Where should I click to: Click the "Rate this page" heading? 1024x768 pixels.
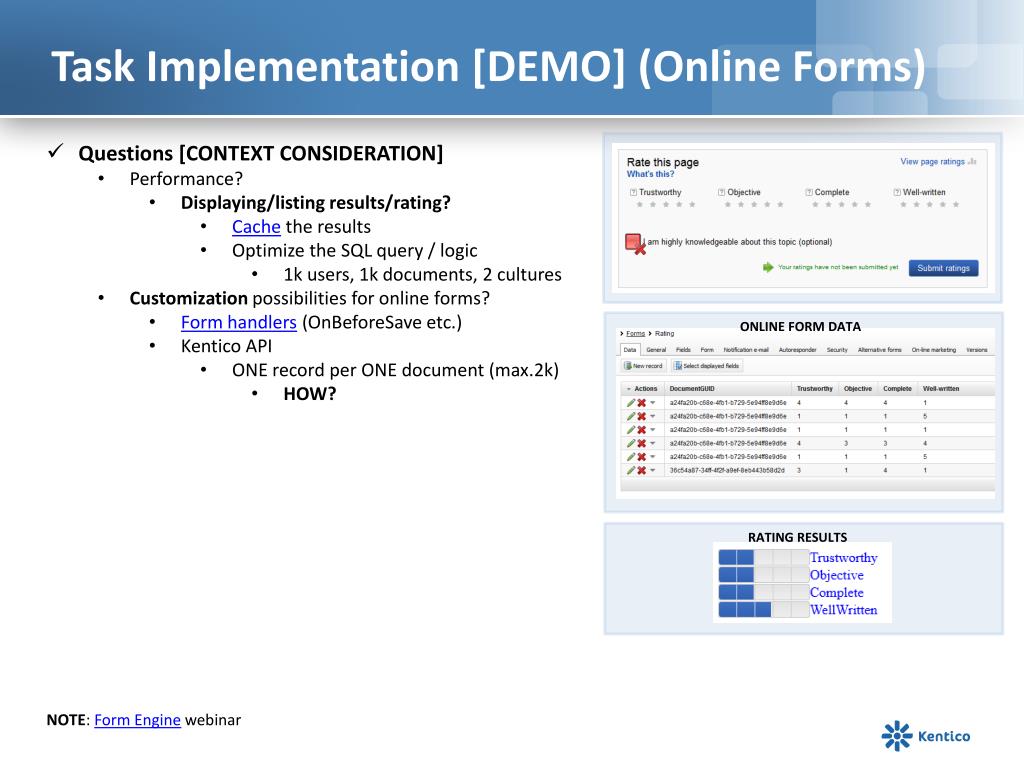pos(662,162)
